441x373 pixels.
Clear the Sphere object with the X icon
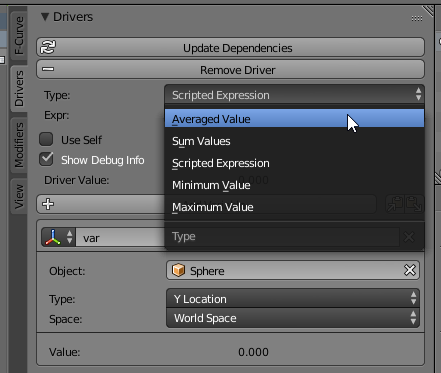(x=410, y=270)
